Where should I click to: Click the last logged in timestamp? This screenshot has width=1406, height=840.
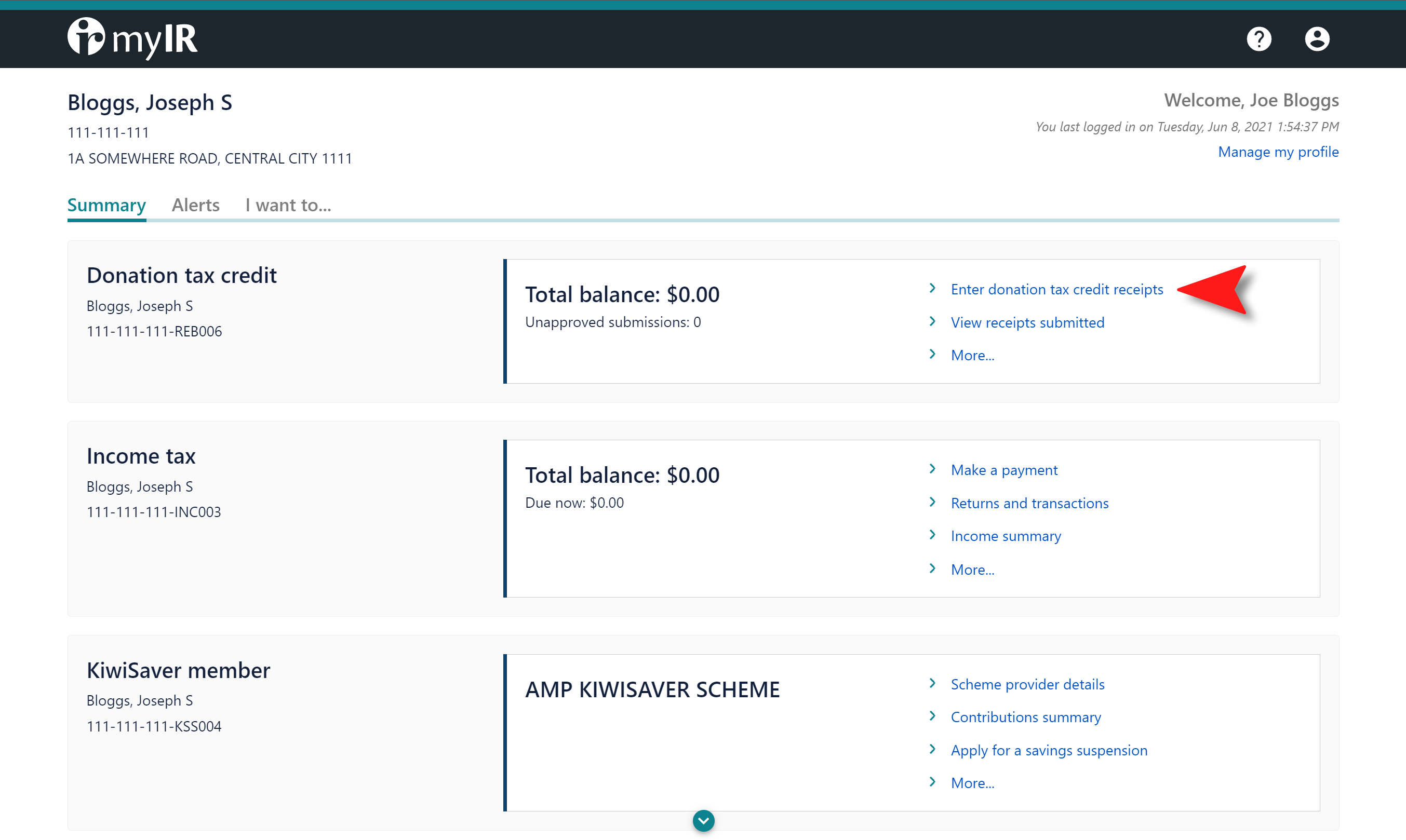pyautogui.click(x=1187, y=127)
